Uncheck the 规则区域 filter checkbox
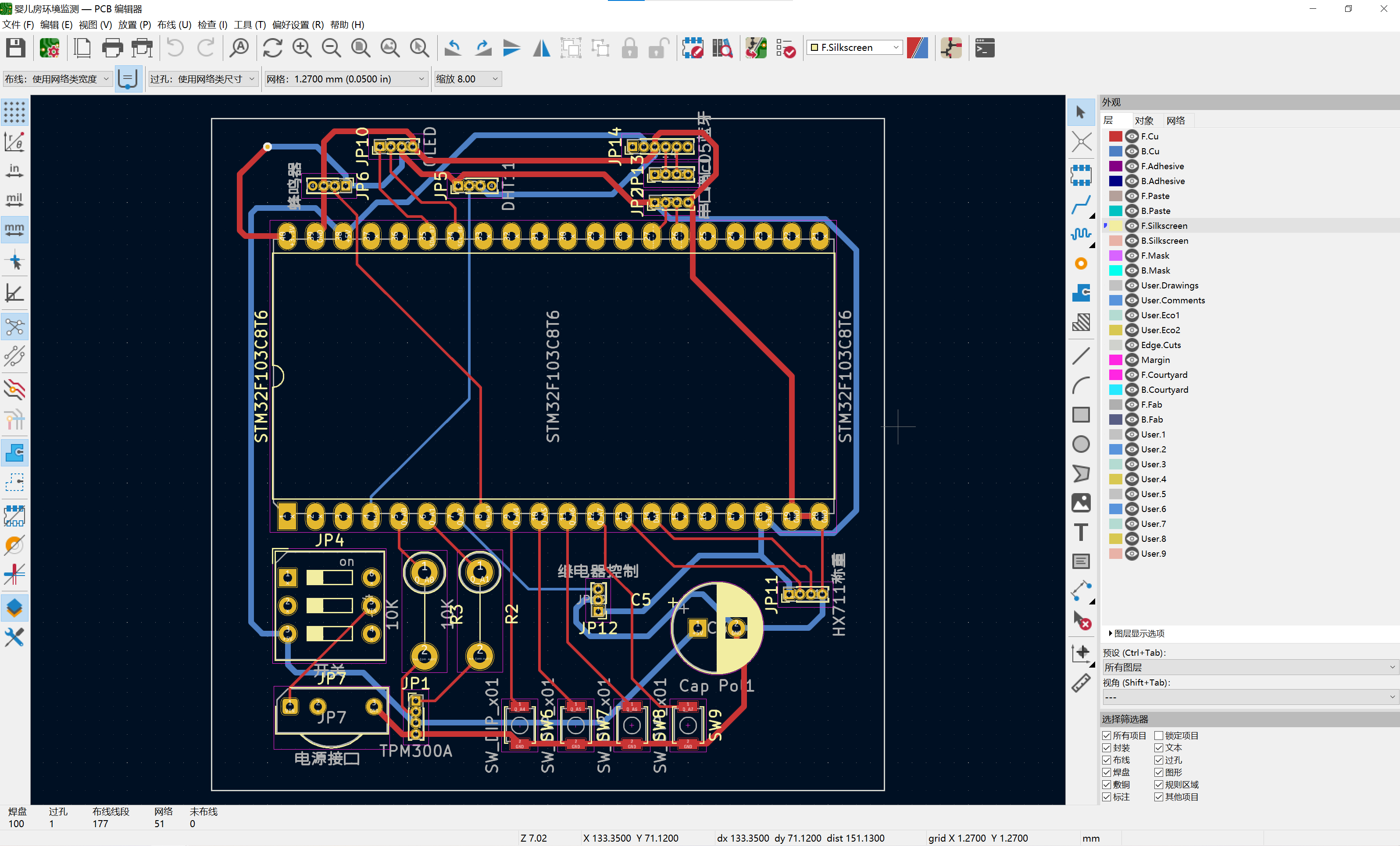The height and width of the screenshot is (846, 1400). (1159, 785)
